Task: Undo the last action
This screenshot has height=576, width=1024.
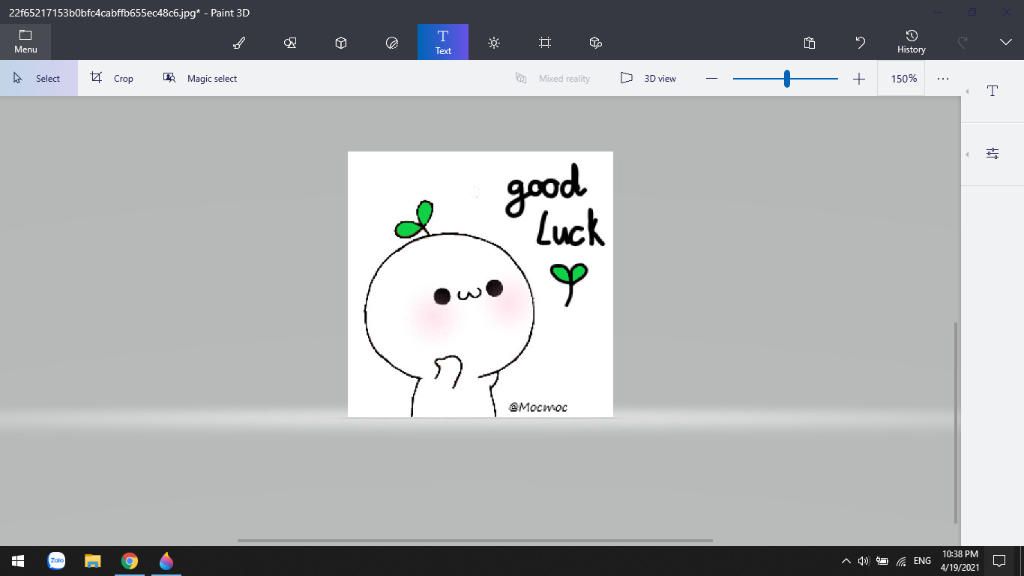Action: click(860, 42)
